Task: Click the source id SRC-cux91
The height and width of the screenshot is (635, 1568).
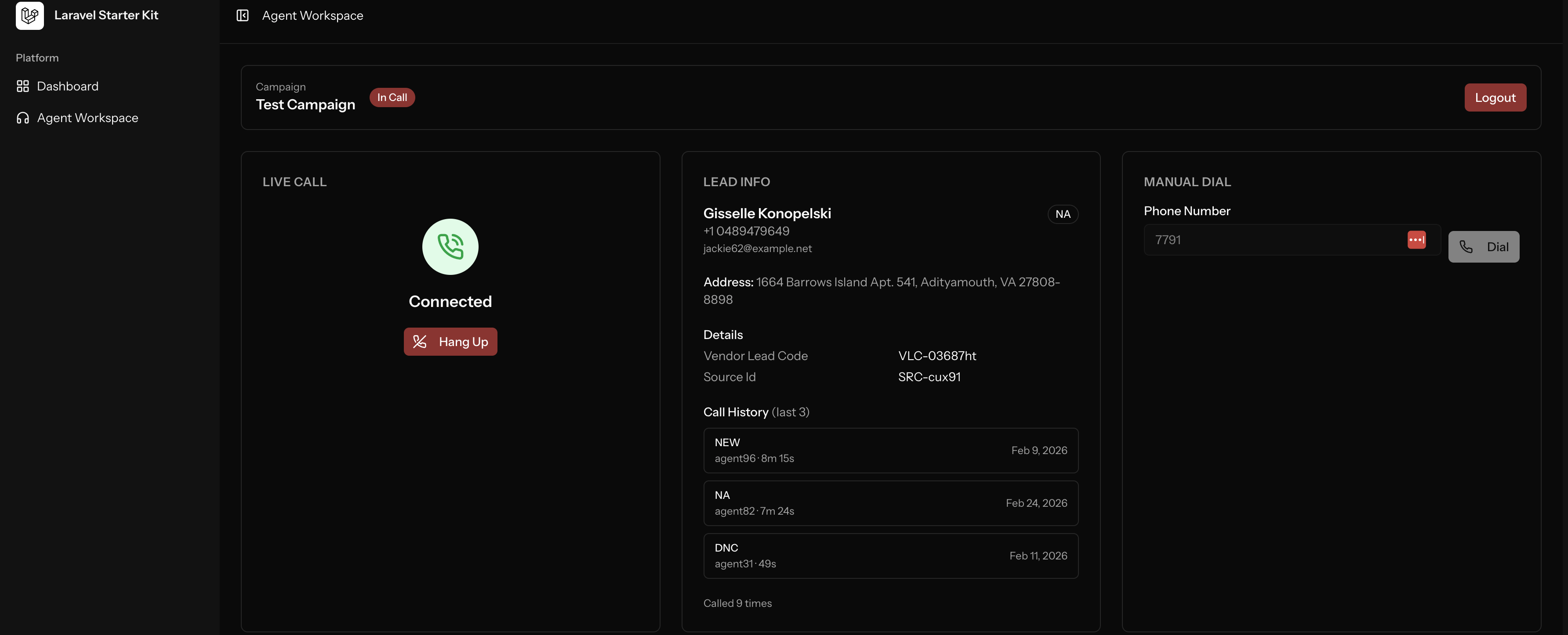Action: pyautogui.click(x=929, y=377)
